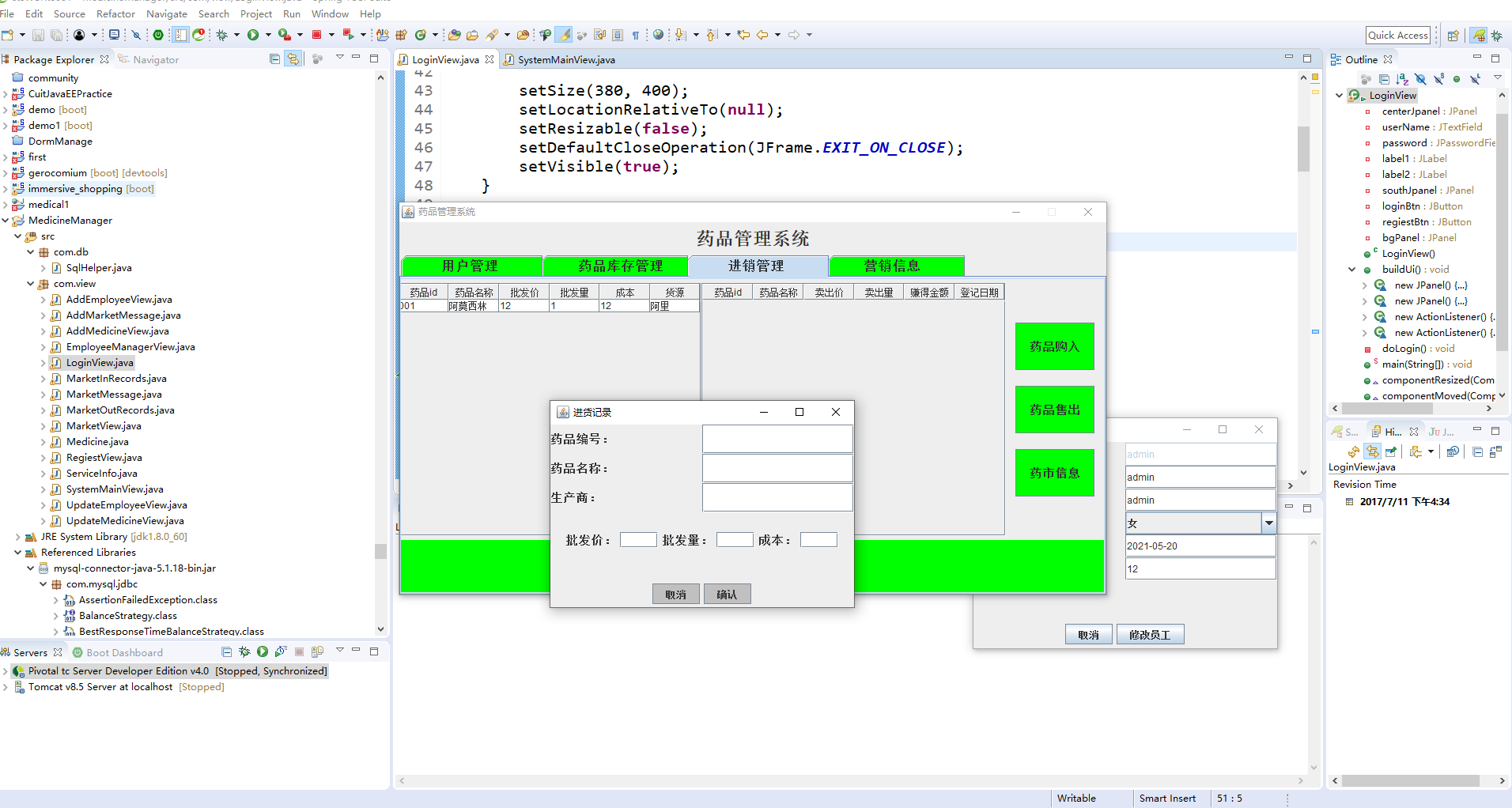
Task: Click the red Terminate toolbar icon
Action: (x=316, y=35)
